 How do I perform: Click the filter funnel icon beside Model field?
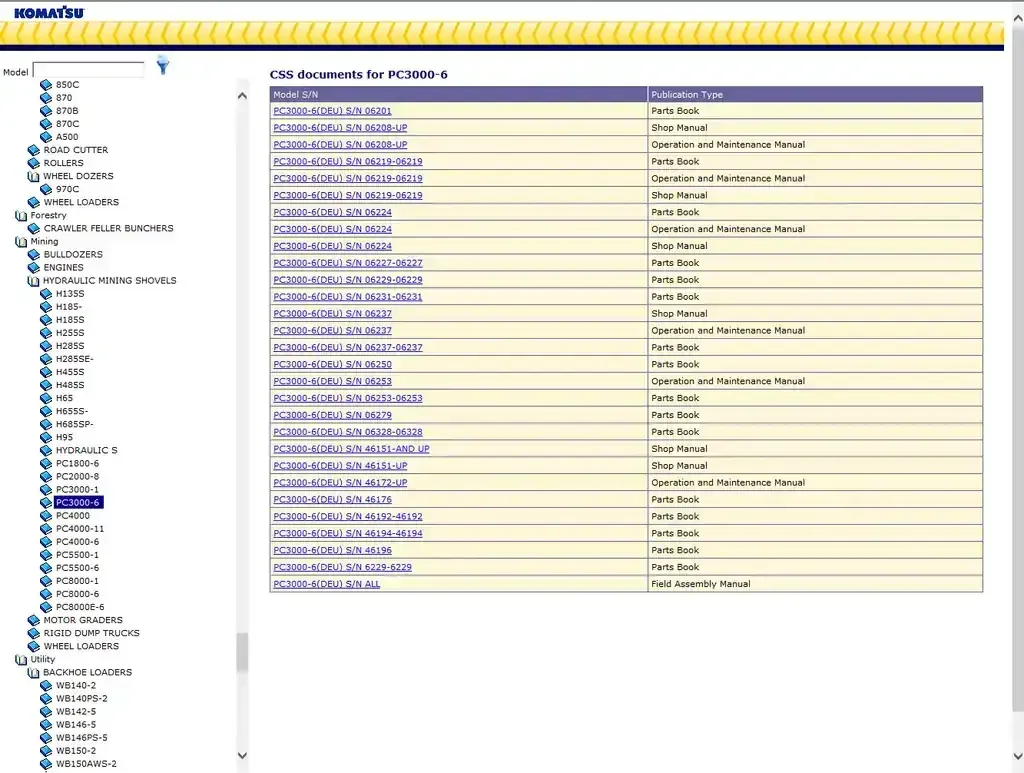163,65
